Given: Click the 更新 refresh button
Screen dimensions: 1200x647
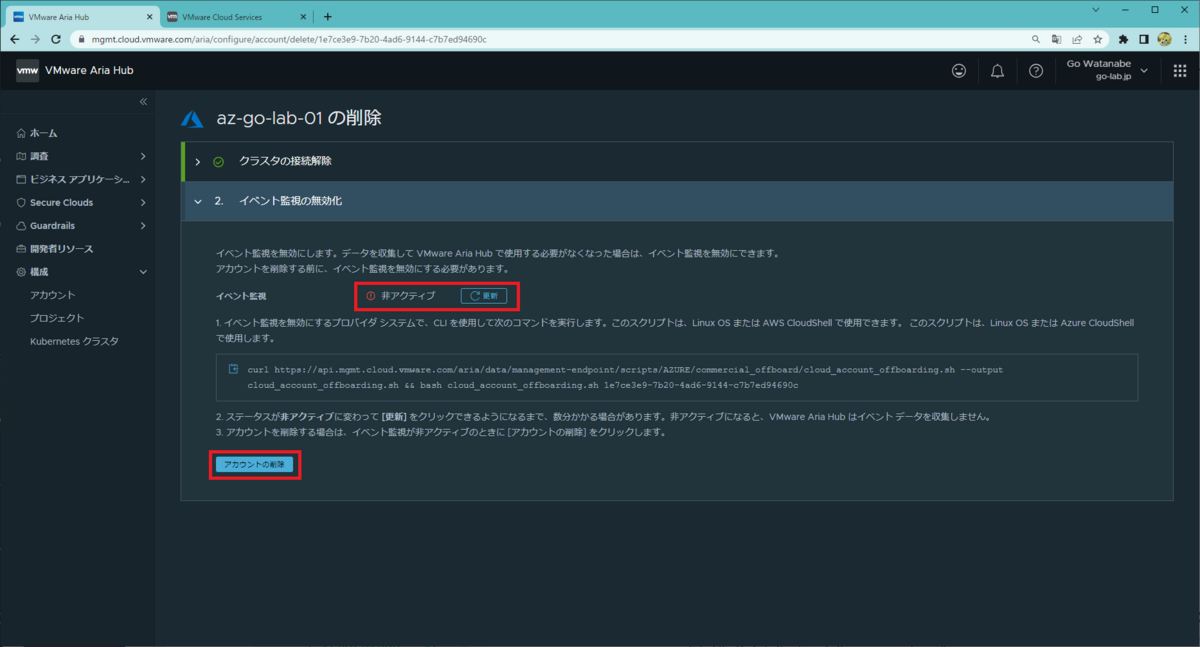Looking at the screenshot, I should tap(484, 296).
